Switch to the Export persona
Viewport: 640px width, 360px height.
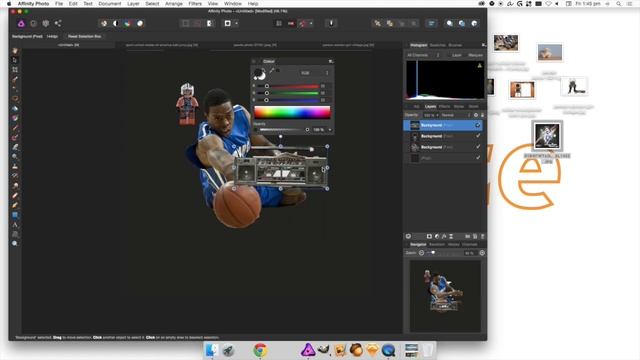coord(58,24)
